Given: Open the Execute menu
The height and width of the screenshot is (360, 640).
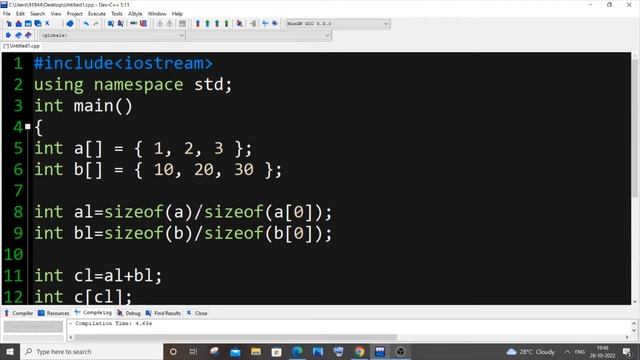Looking at the screenshot, I should click(x=97, y=14).
